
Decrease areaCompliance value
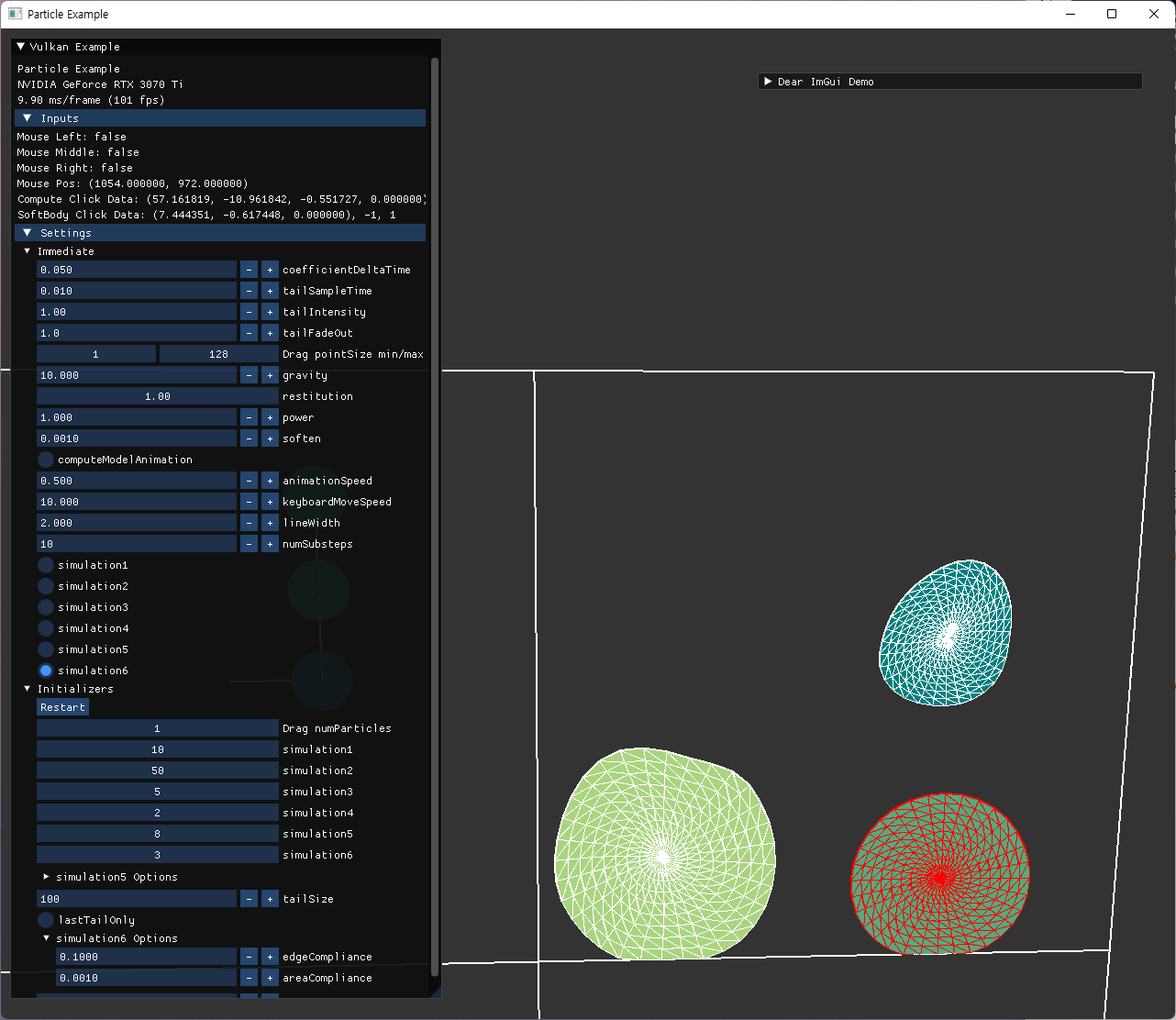(x=249, y=978)
